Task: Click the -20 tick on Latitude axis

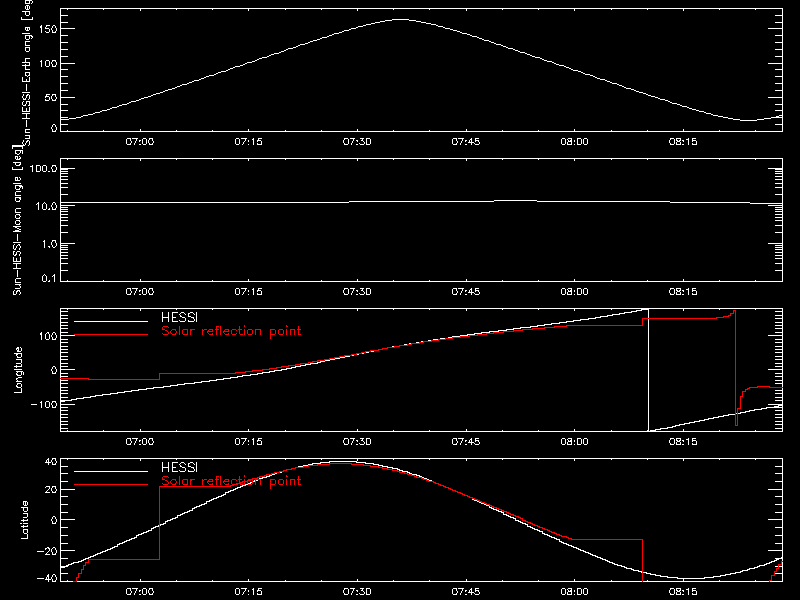Action: coord(47,551)
